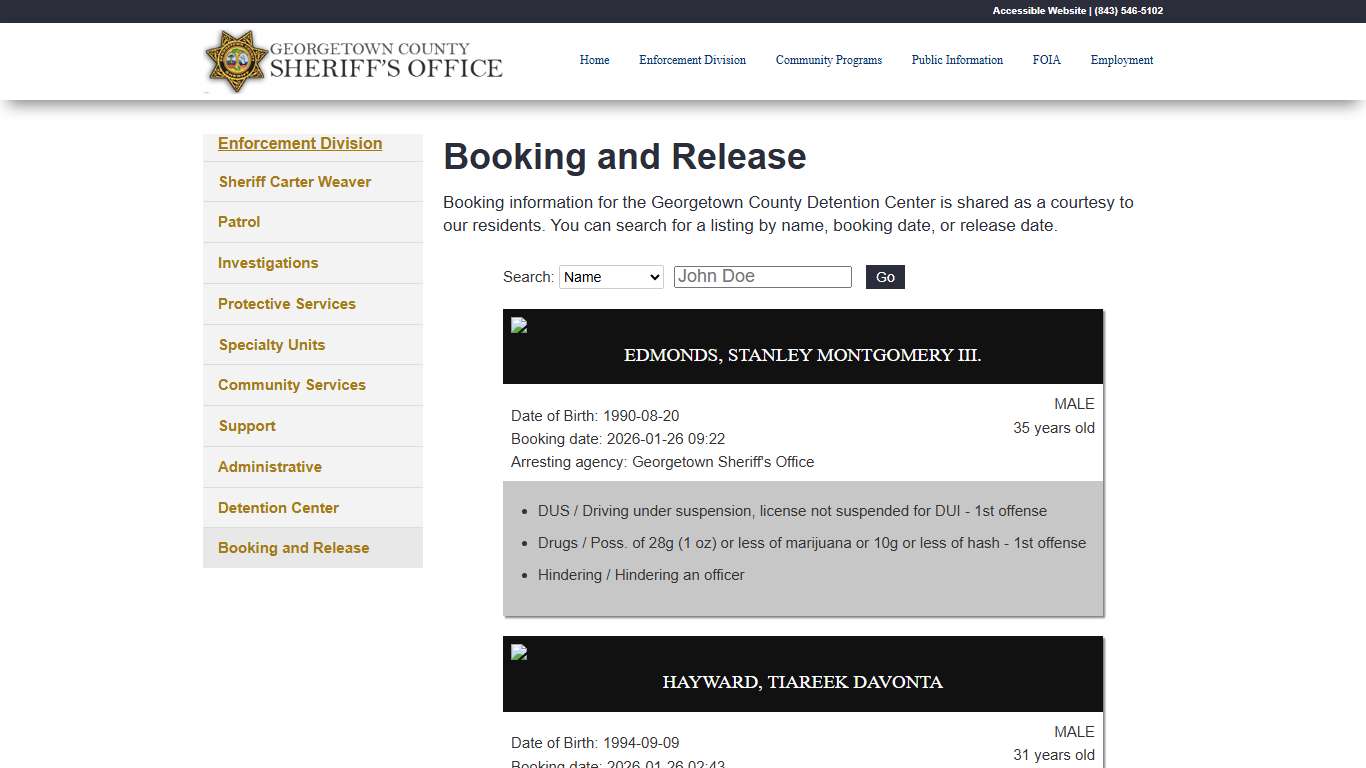Select Community Programs in the top navigation
The width and height of the screenshot is (1366, 768).
coord(829,60)
